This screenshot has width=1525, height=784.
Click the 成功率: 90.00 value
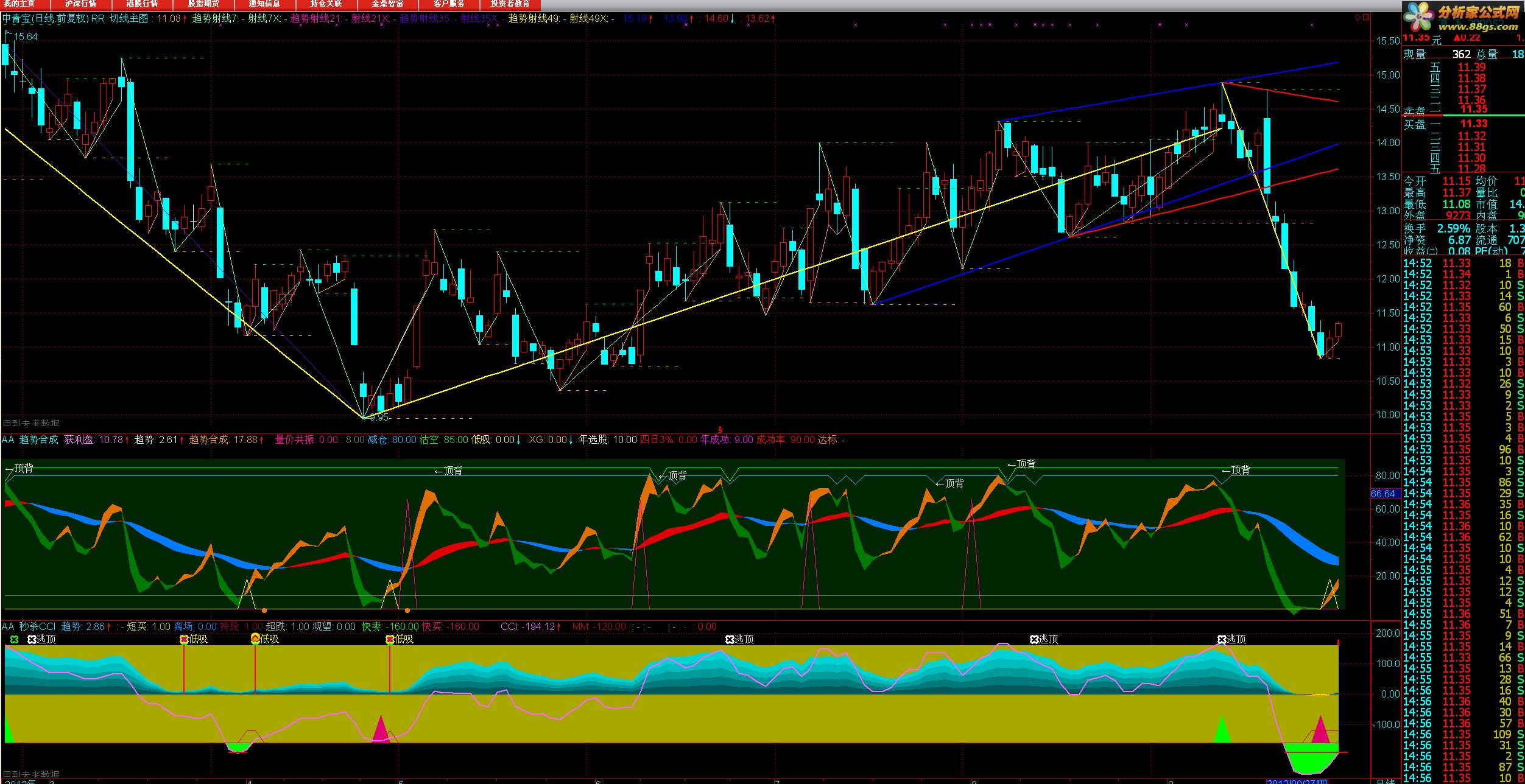pyautogui.click(x=786, y=439)
